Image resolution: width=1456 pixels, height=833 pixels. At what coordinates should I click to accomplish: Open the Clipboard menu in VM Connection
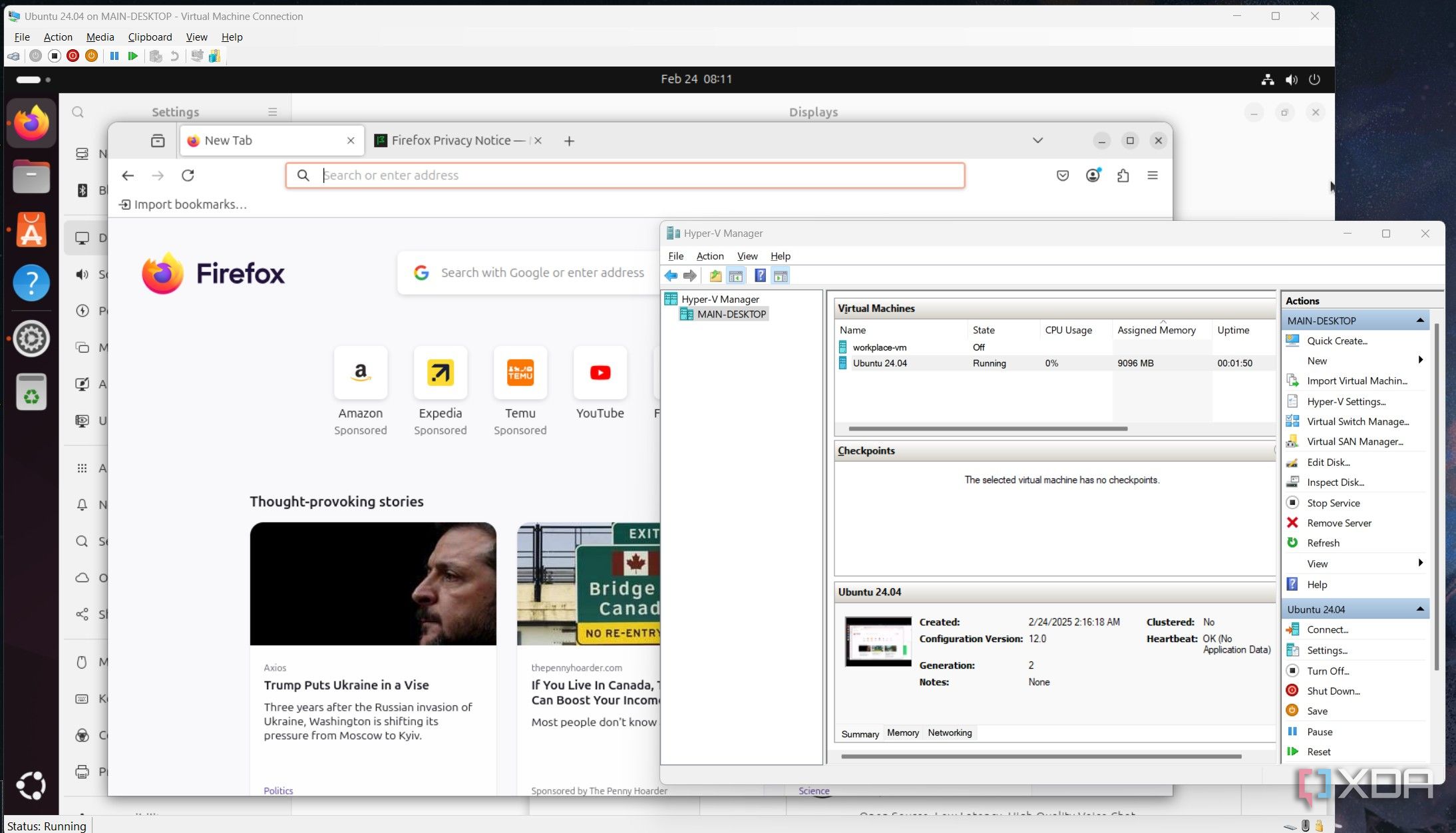pos(150,37)
